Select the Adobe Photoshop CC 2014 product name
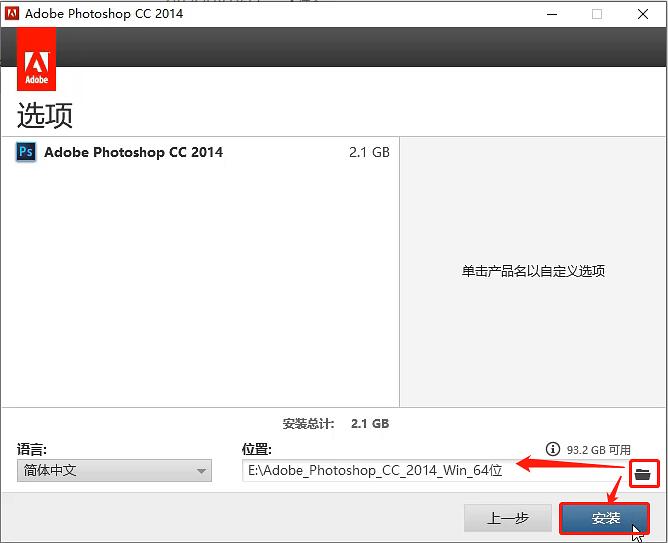This screenshot has height=543, width=668. [x=133, y=152]
